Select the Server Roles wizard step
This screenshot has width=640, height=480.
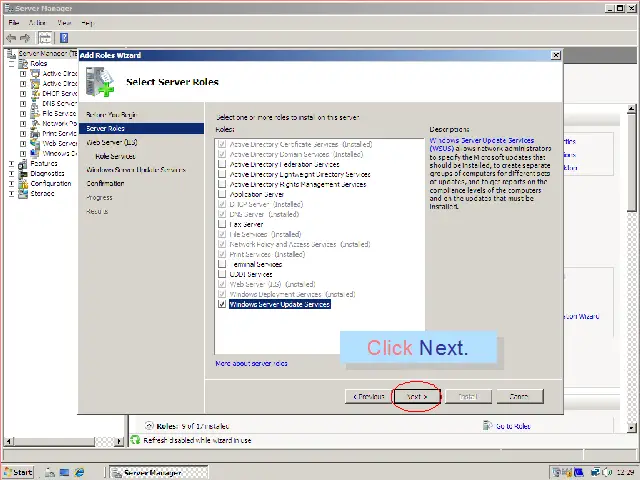[142, 129]
